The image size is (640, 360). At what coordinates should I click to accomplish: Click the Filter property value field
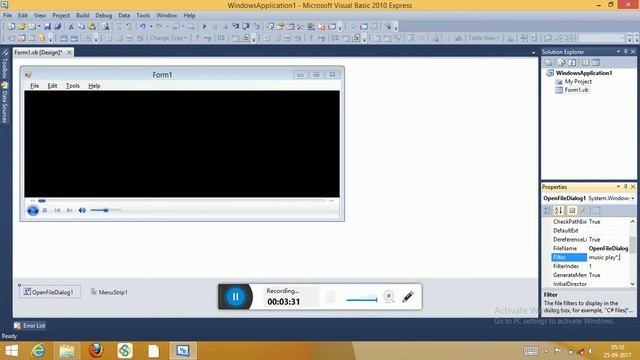(x=608, y=258)
